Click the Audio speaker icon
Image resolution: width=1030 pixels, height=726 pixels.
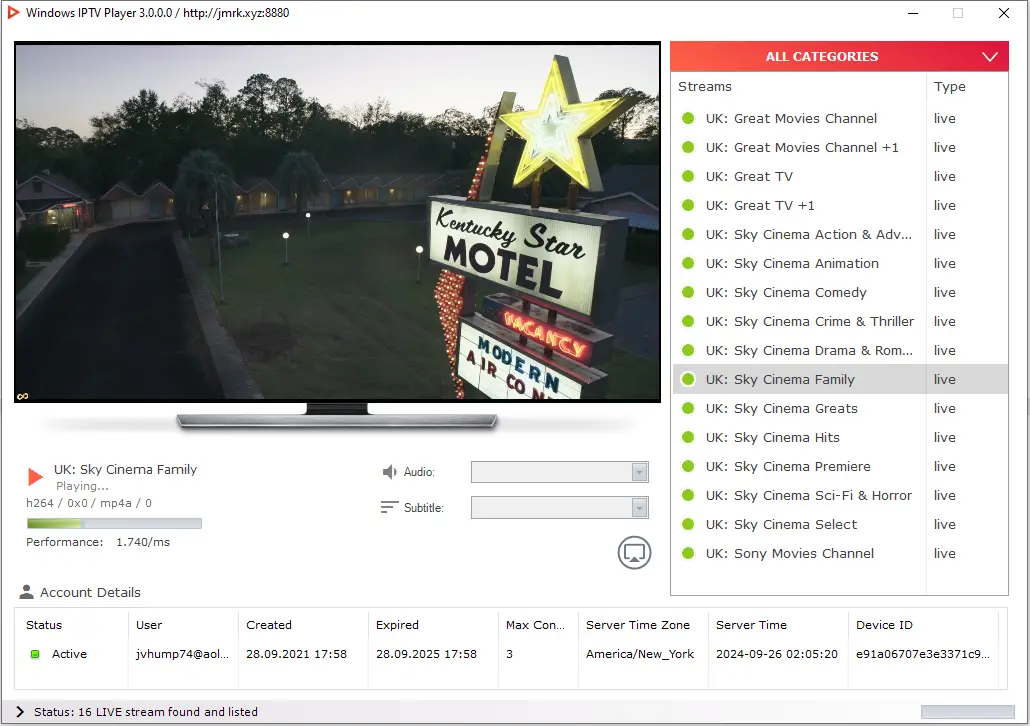coord(390,472)
